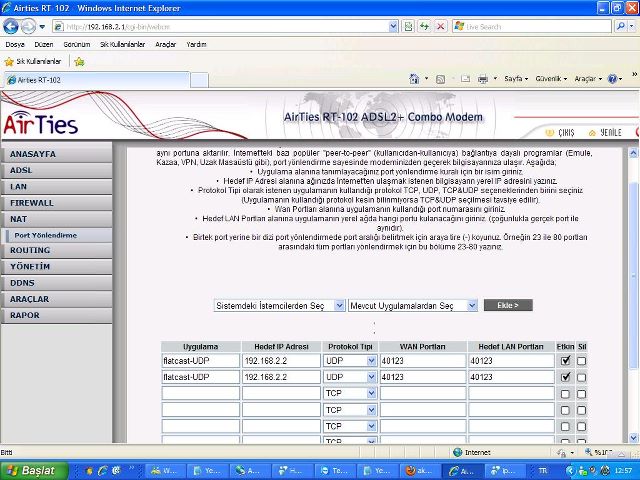Open TCP protocol dropdown in third row
The height and width of the screenshot is (480, 640).
350,393
